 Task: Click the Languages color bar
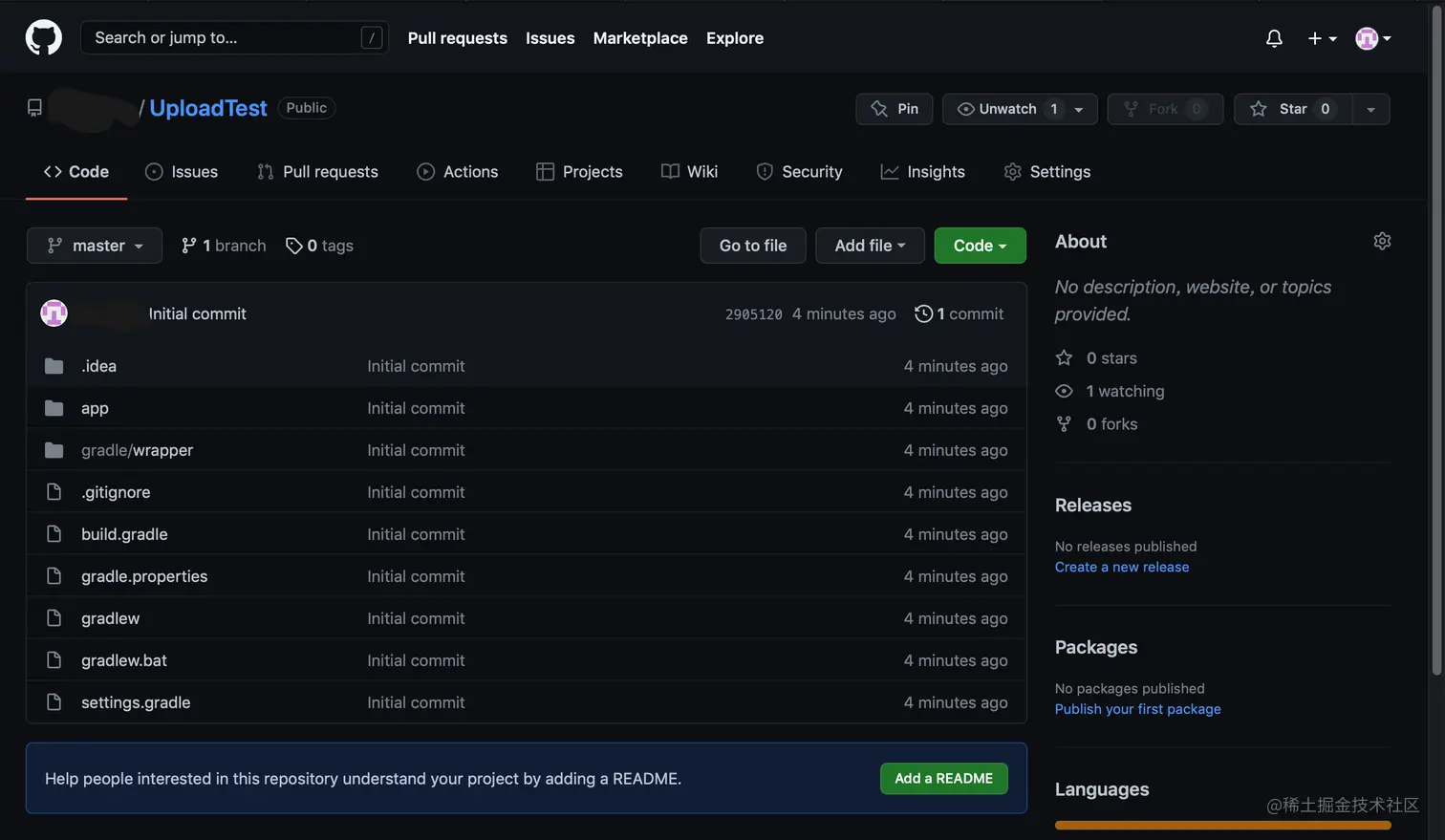coord(1222,825)
